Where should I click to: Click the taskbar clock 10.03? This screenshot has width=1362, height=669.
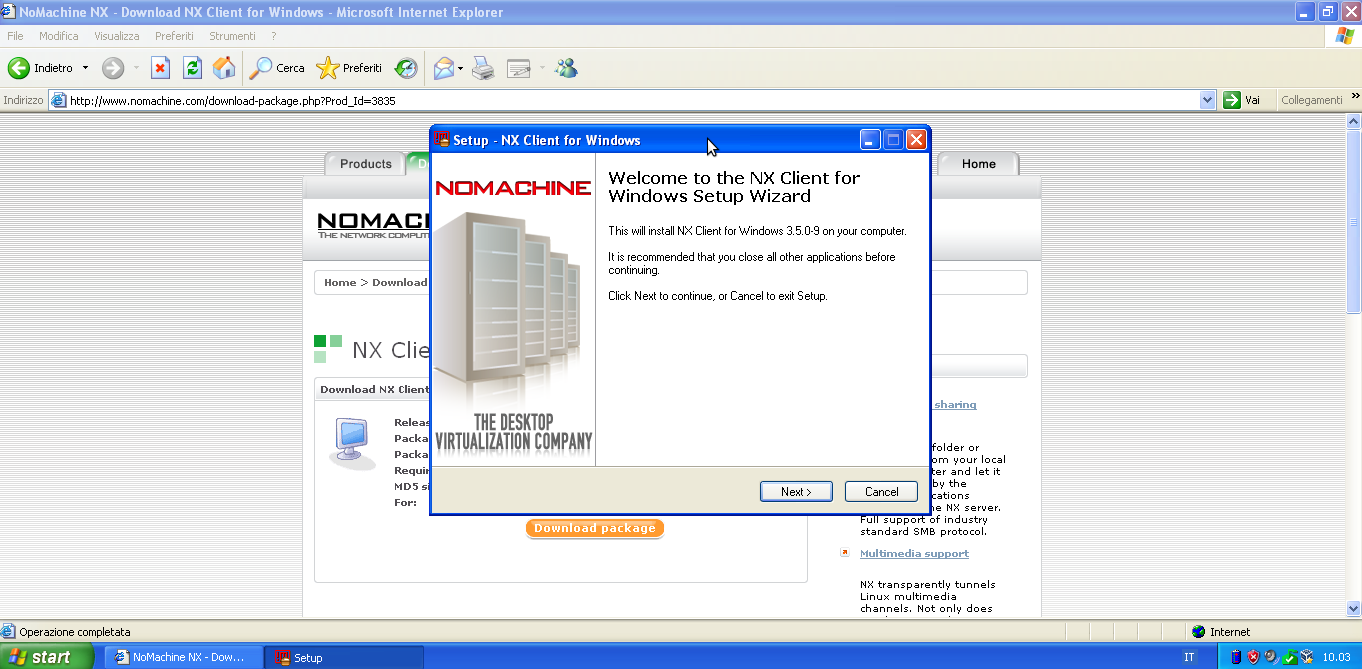1336,657
